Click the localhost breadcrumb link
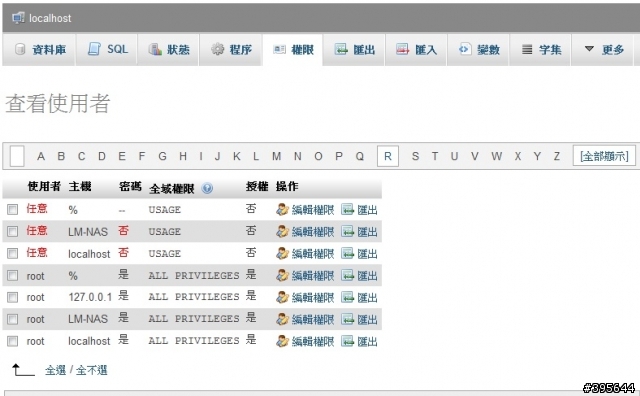This screenshot has width=640, height=396. tap(50, 18)
